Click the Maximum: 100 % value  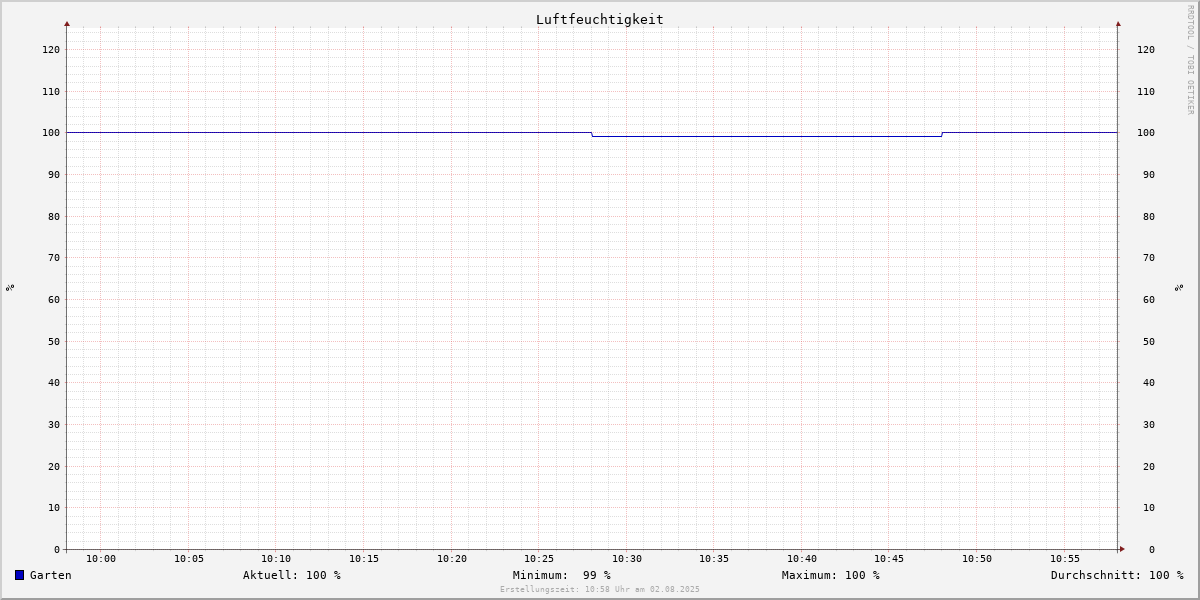point(831,575)
